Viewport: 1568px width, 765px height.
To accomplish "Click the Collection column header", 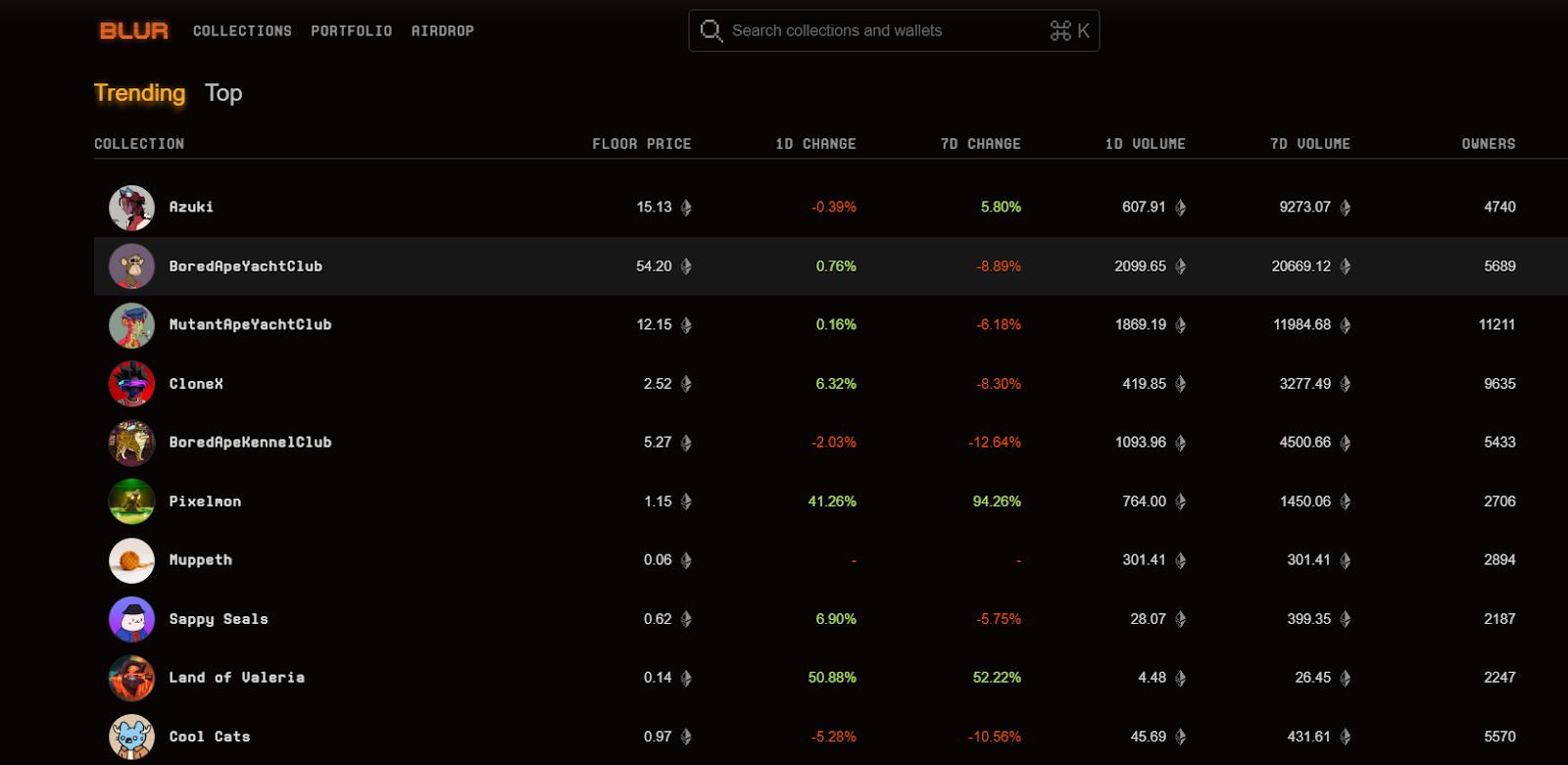I will pyautogui.click(x=139, y=144).
